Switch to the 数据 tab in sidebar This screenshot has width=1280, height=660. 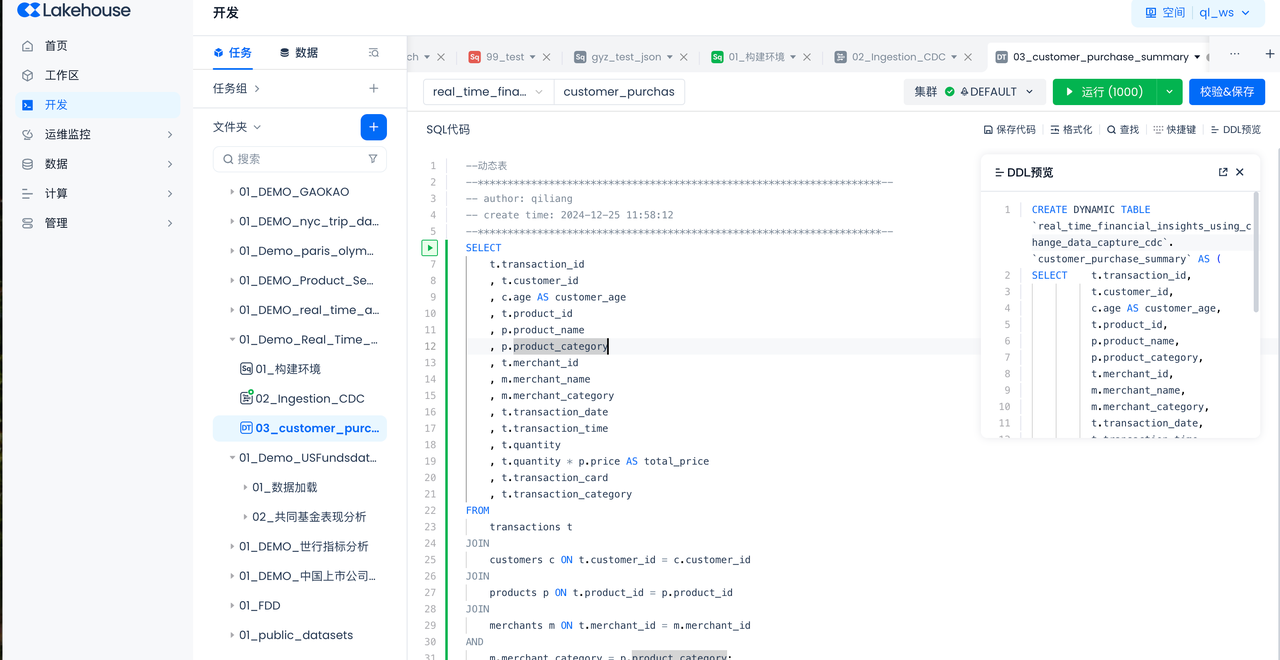coord(298,53)
